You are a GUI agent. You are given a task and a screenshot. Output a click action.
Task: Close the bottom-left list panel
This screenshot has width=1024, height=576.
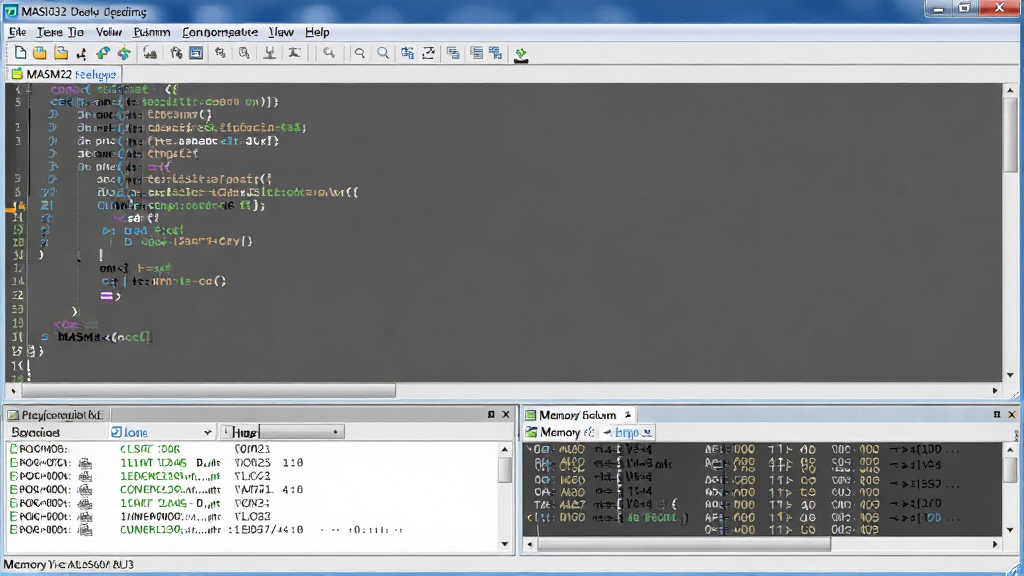[505, 415]
